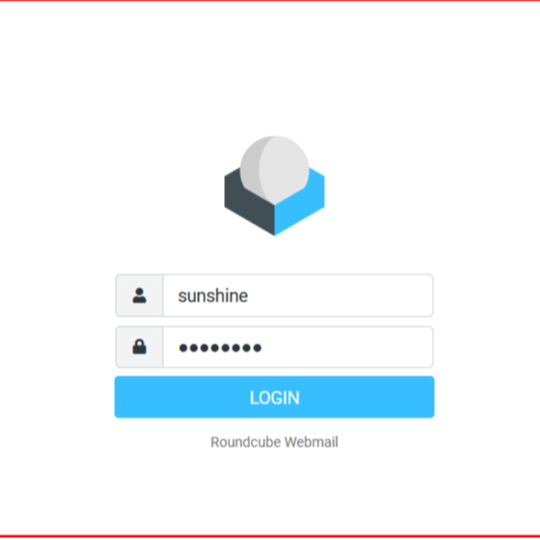Click the word sunshine in the username box

pyautogui.click(x=213, y=296)
